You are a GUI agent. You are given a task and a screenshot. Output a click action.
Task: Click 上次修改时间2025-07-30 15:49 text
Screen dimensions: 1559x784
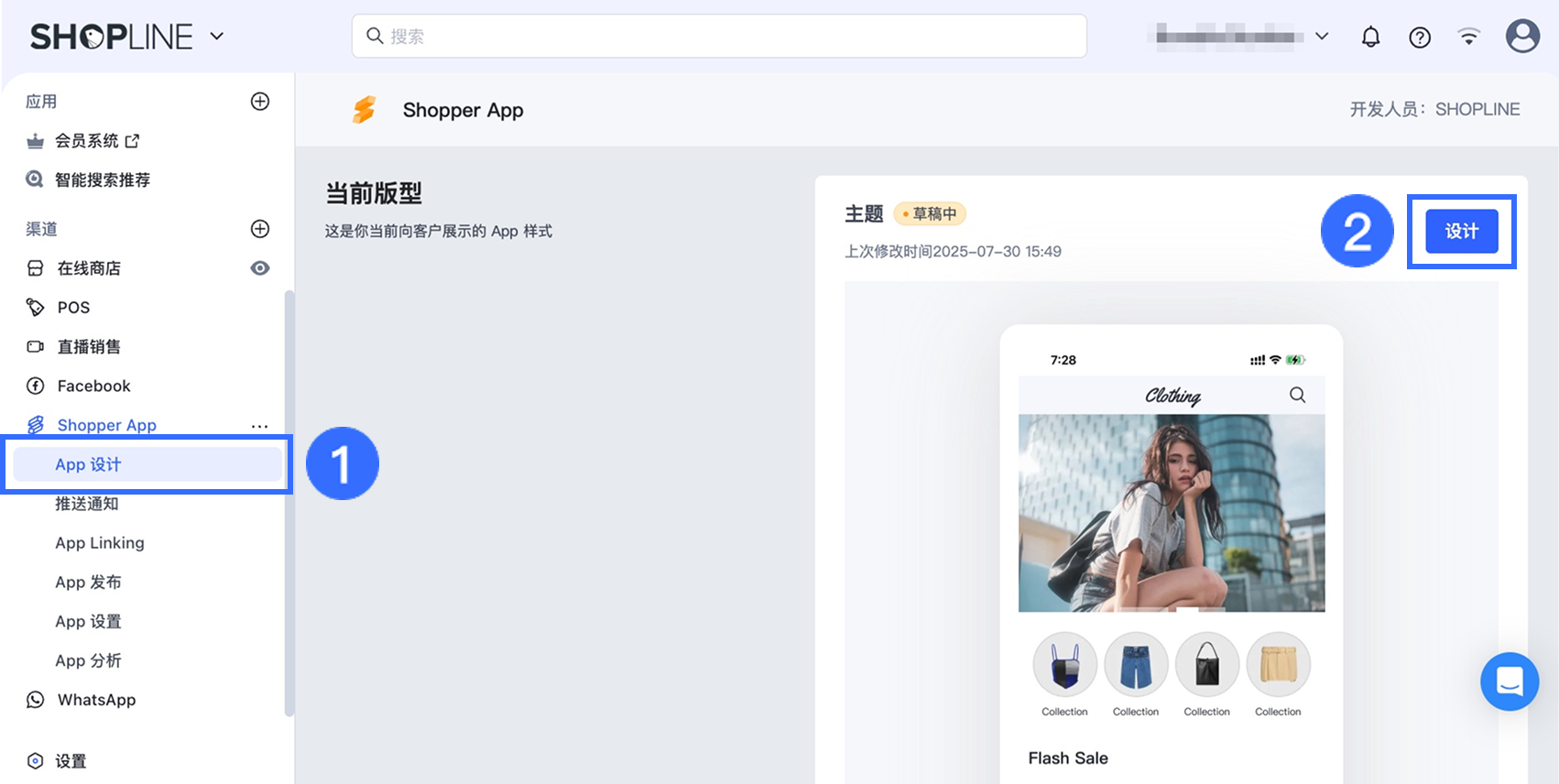(x=953, y=252)
